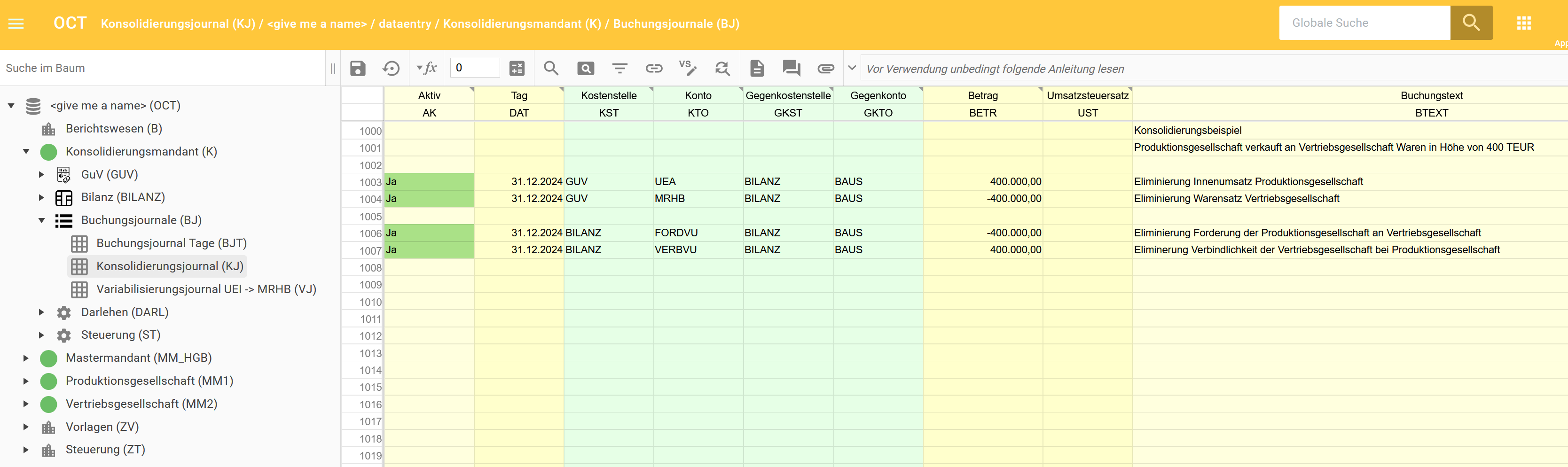Collapse the Buchungsjournale (BJ) tree node
This screenshot has width=1568, height=467.
[41, 221]
